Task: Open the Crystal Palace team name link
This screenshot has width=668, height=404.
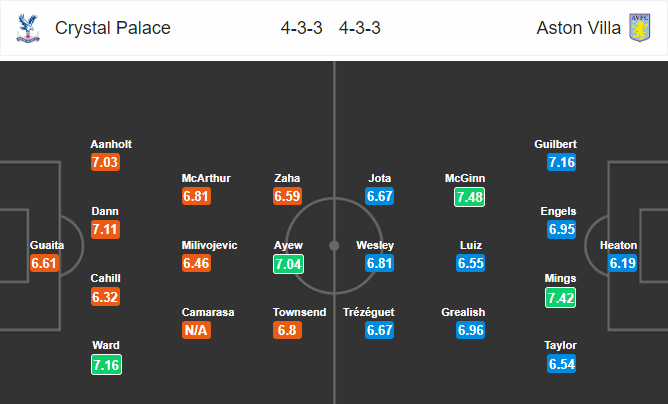Action: click(x=112, y=28)
